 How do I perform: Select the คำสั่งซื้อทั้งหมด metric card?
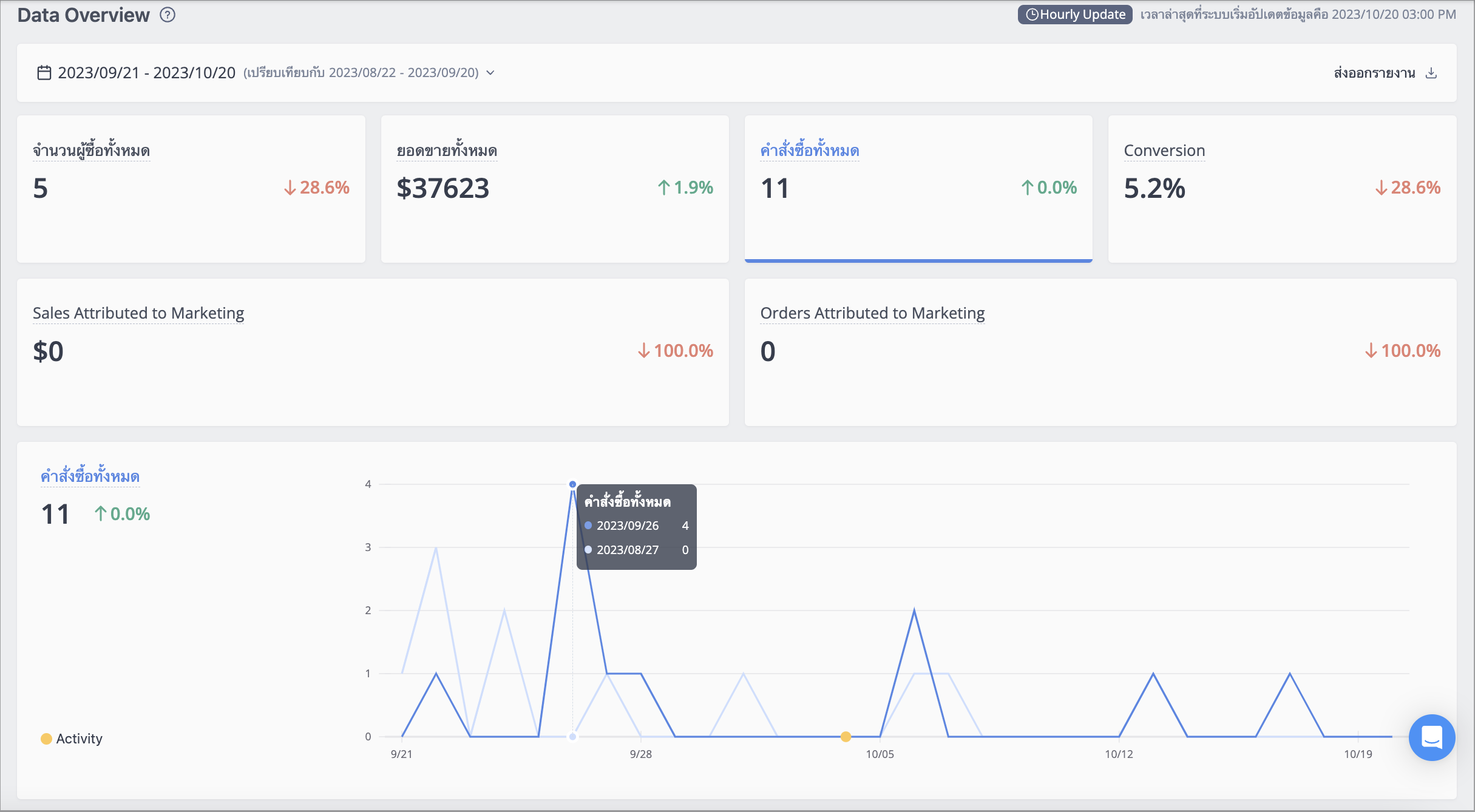pyautogui.click(x=918, y=189)
